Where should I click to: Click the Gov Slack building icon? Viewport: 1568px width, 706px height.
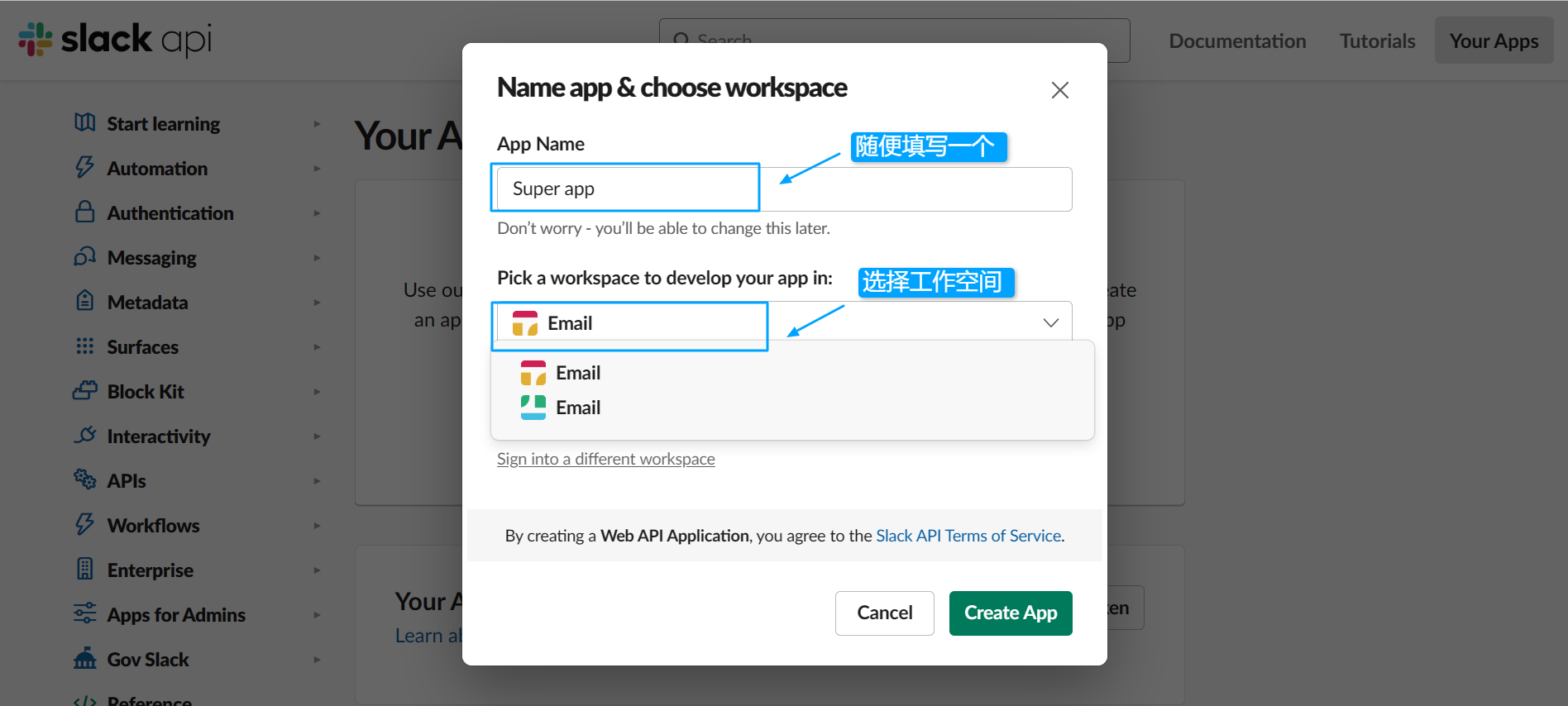(84, 659)
